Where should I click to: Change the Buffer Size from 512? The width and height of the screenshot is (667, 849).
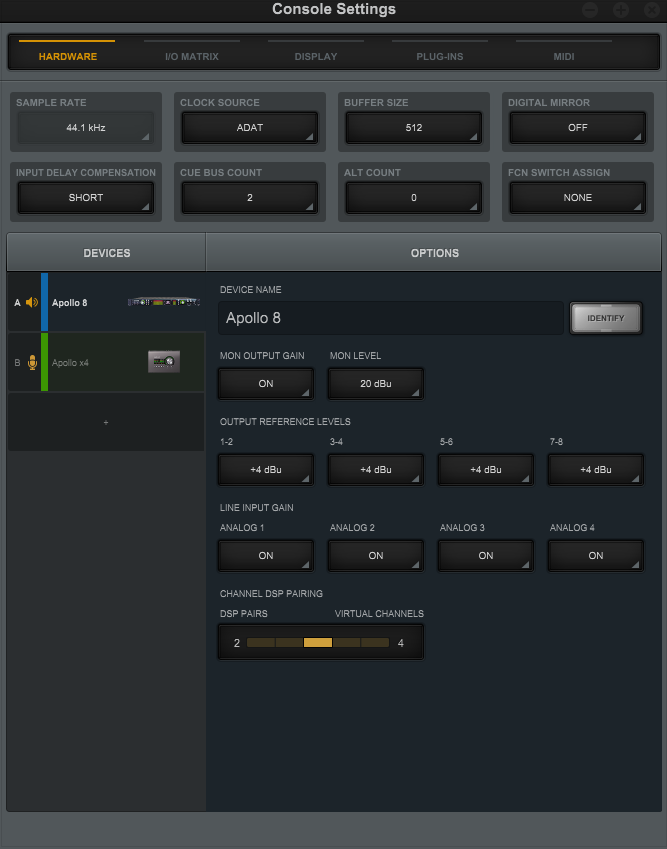pyautogui.click(x=414, y=128)
